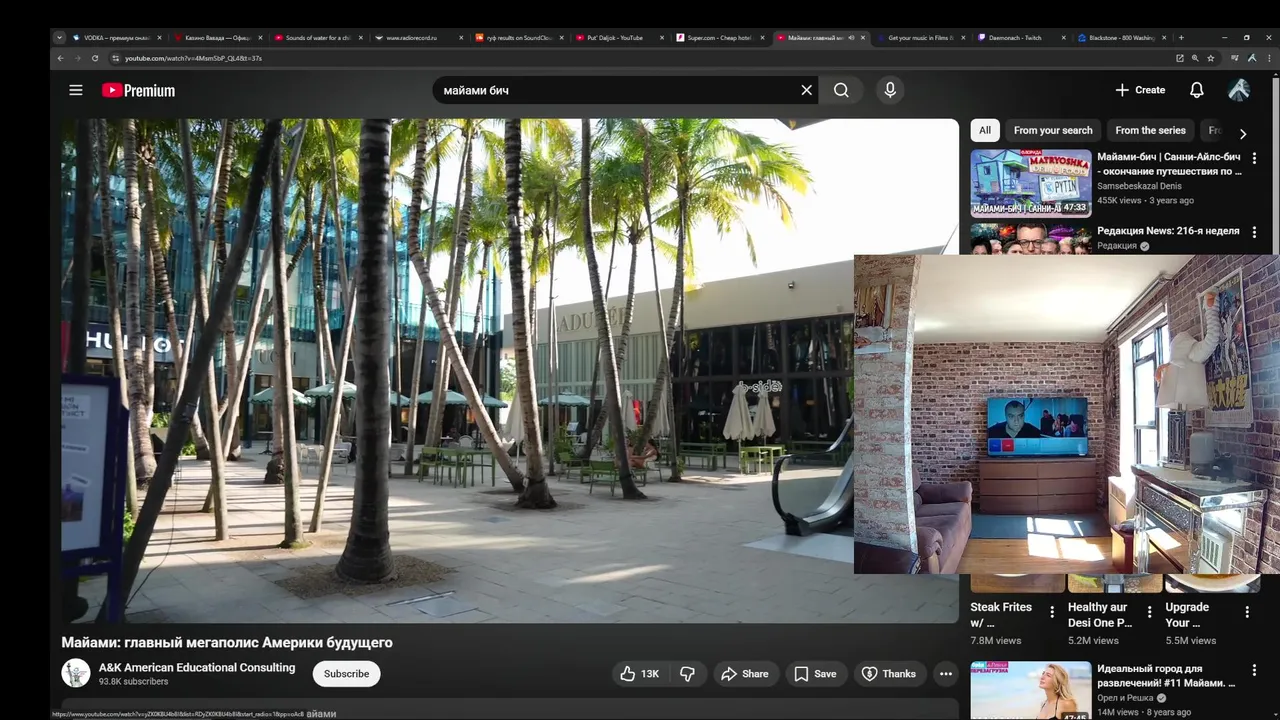Click the browser address bar URL

point(193,58)
